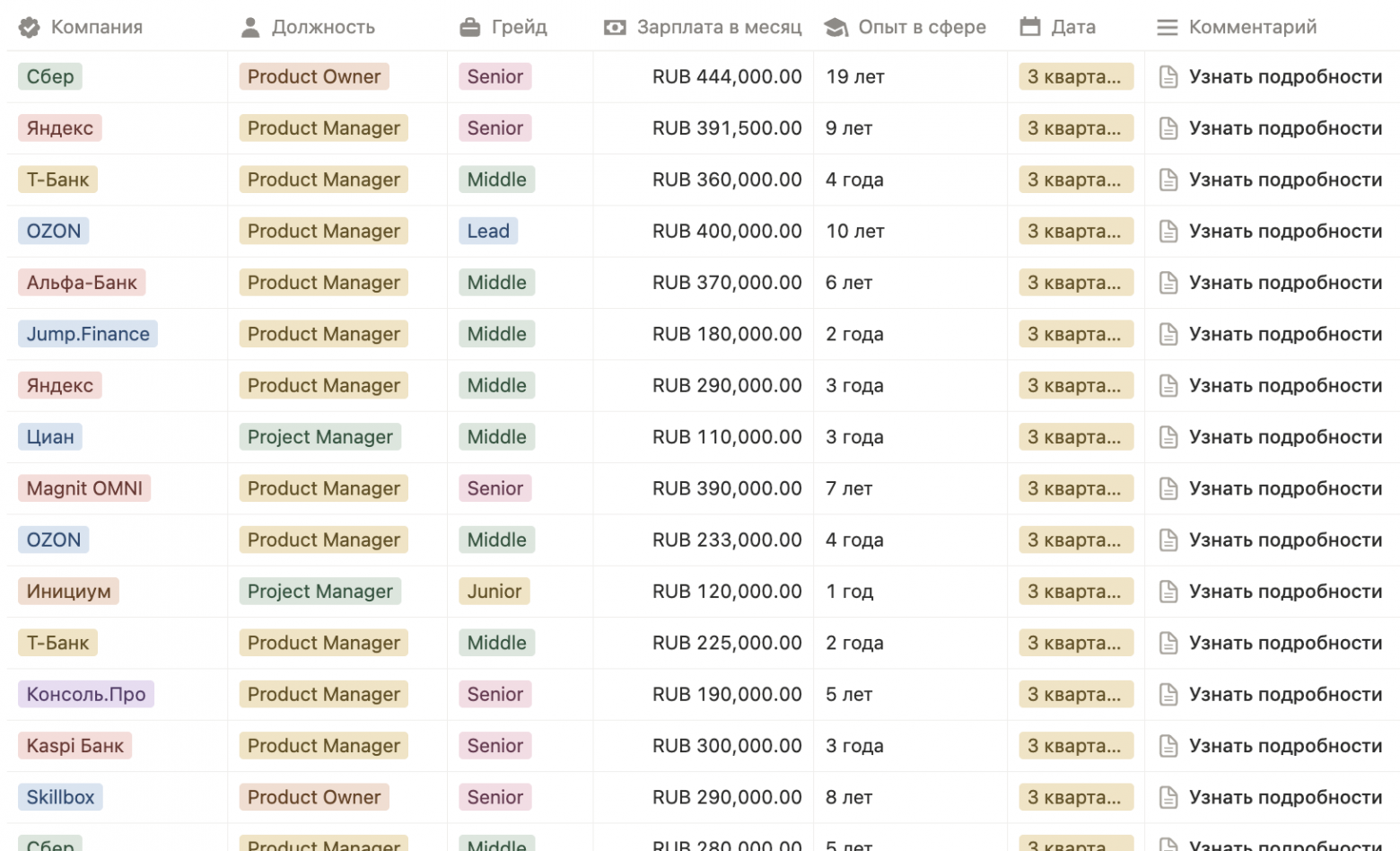The height and width of the screenshot is (851, 1400).
Task: Click the document icon in the Циан row
Action: coord(1168,437)
